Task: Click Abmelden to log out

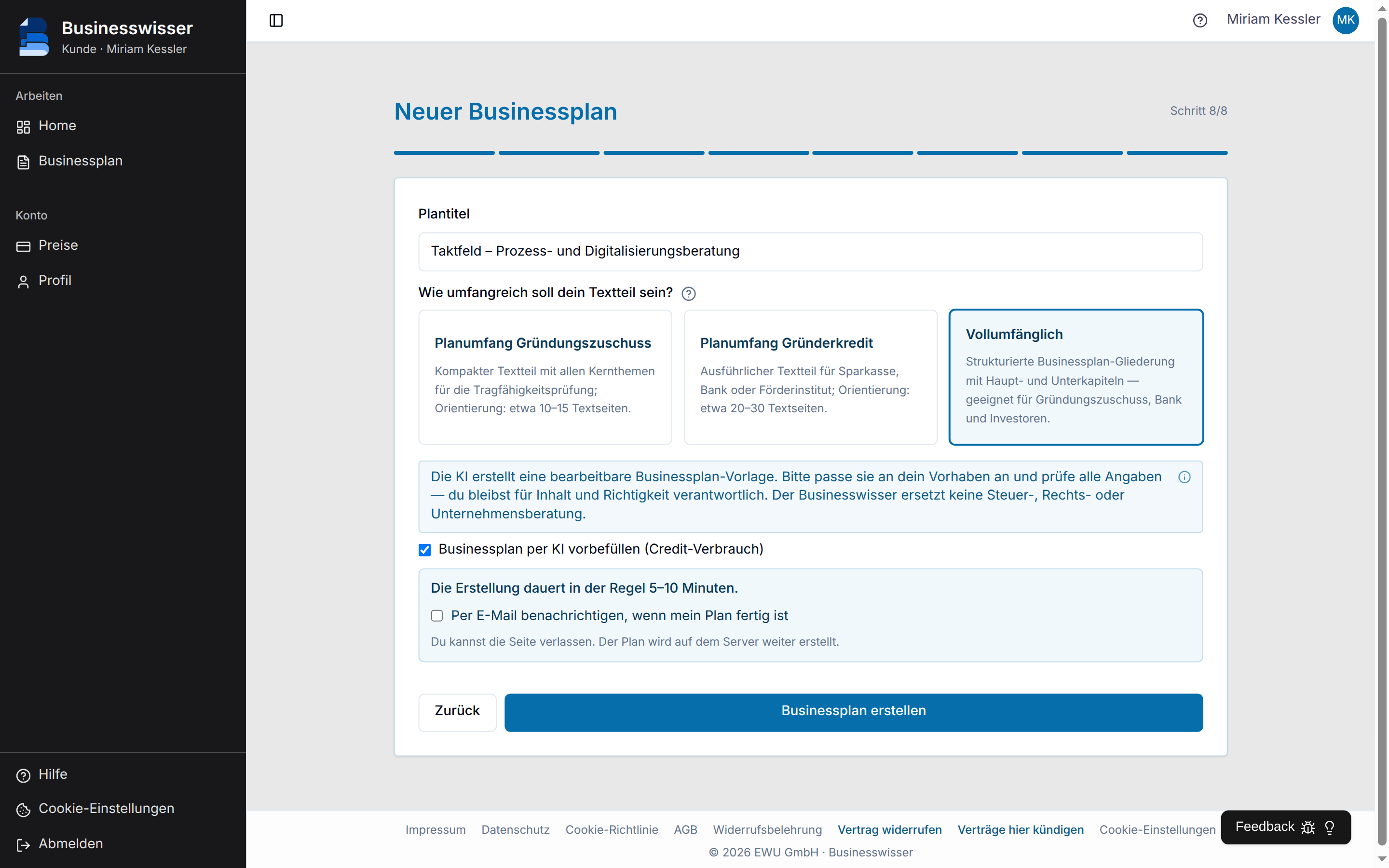Action: coord(123,844)
